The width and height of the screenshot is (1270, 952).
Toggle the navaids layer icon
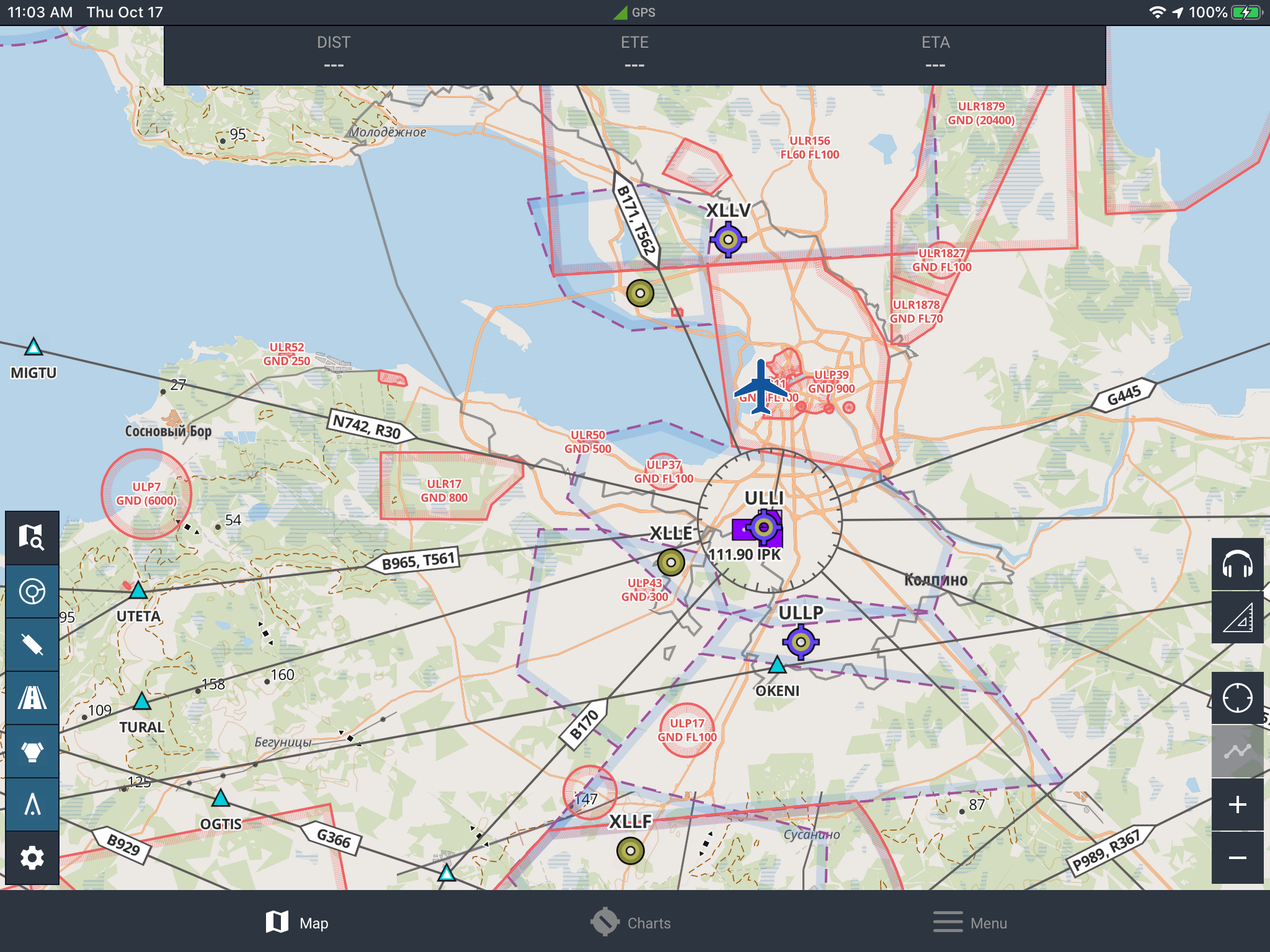coord(32,645)
